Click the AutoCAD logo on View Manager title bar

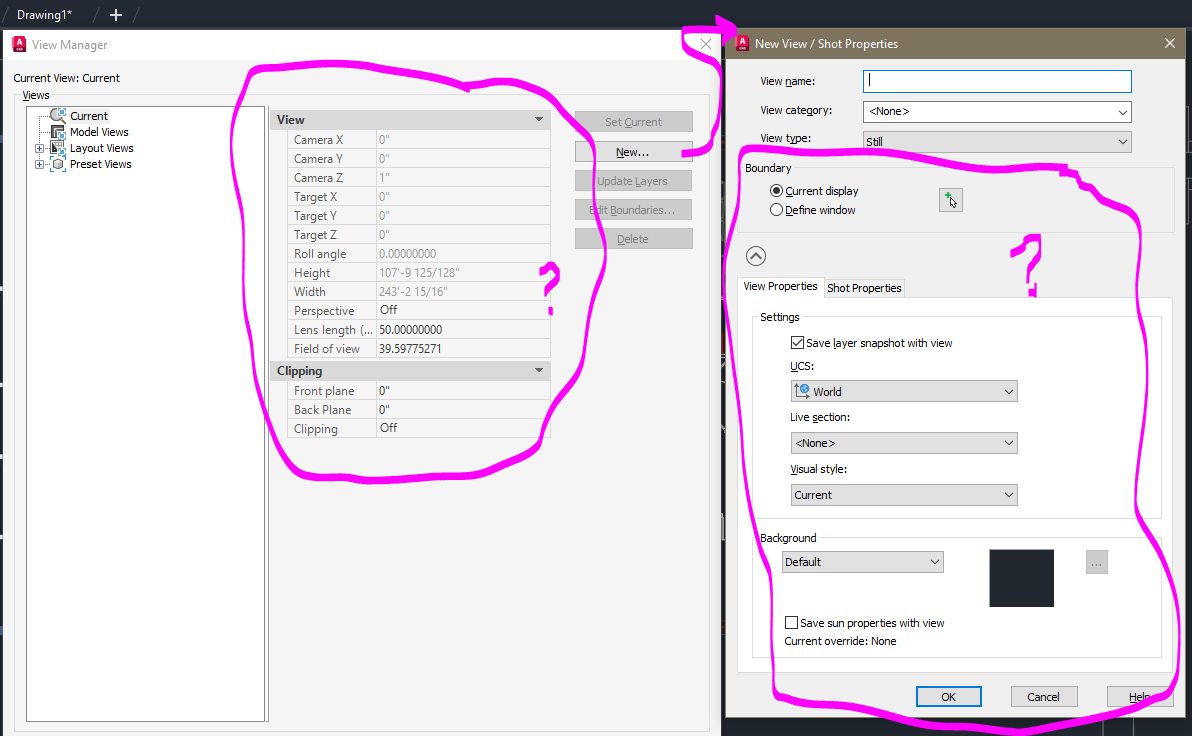18,45
